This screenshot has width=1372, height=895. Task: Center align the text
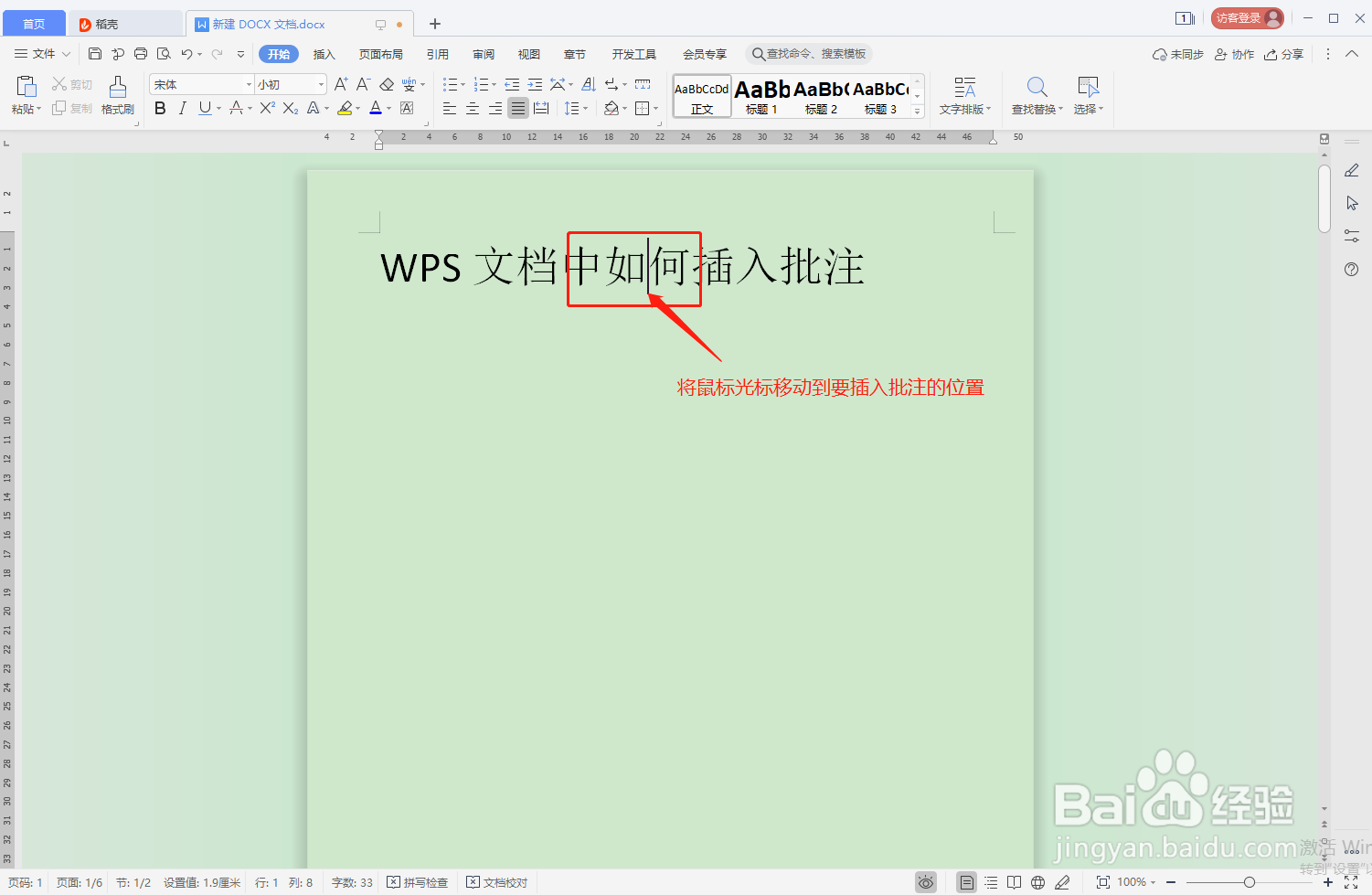pos(473,109)
